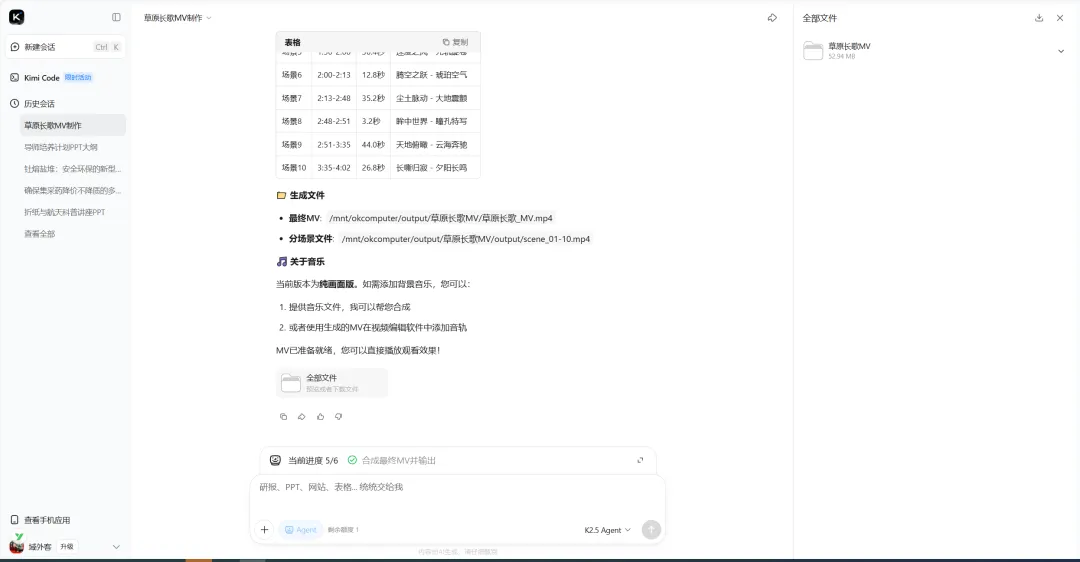The width and height of the screenshot is (1080, 562).
Task: Click the 升级 upgrade button
Action: (x=67, y=546)
